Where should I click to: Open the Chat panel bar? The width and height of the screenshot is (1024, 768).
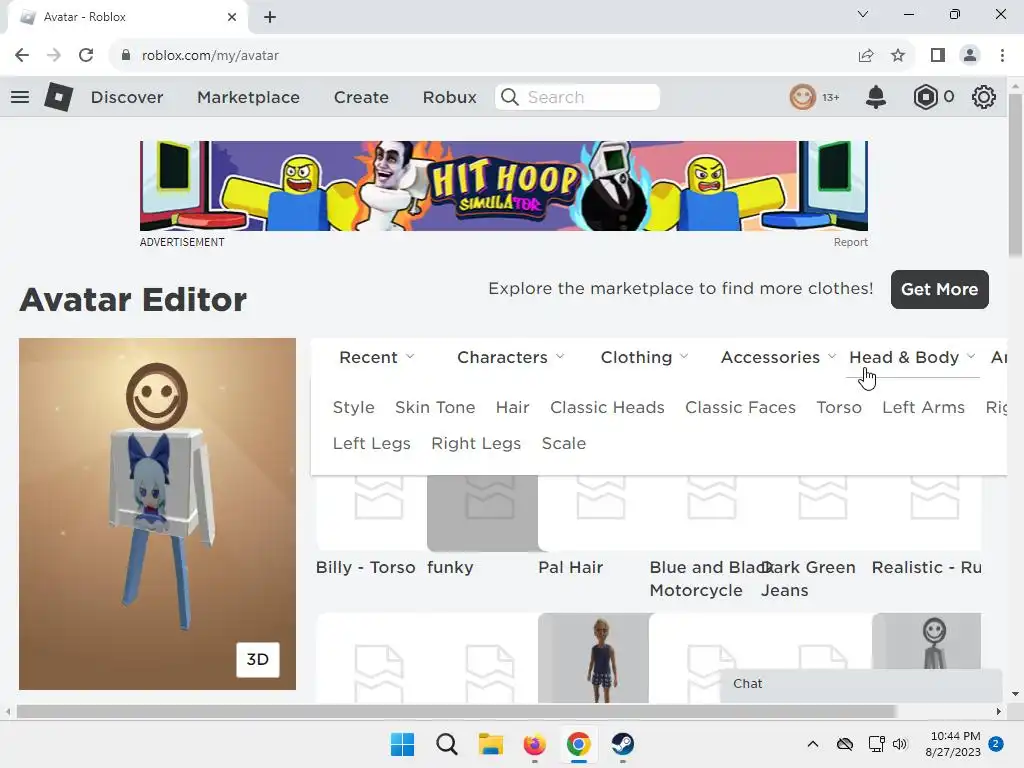[861, 684]
